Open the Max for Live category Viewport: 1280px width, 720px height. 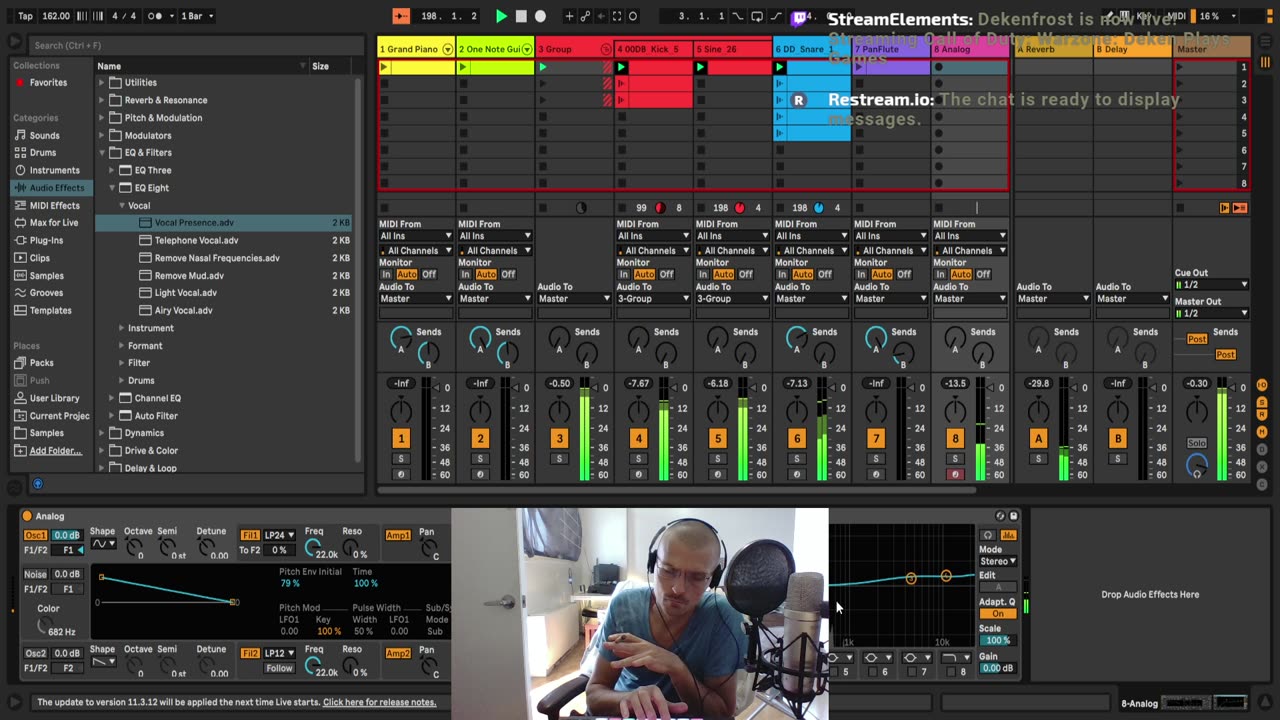54,223
